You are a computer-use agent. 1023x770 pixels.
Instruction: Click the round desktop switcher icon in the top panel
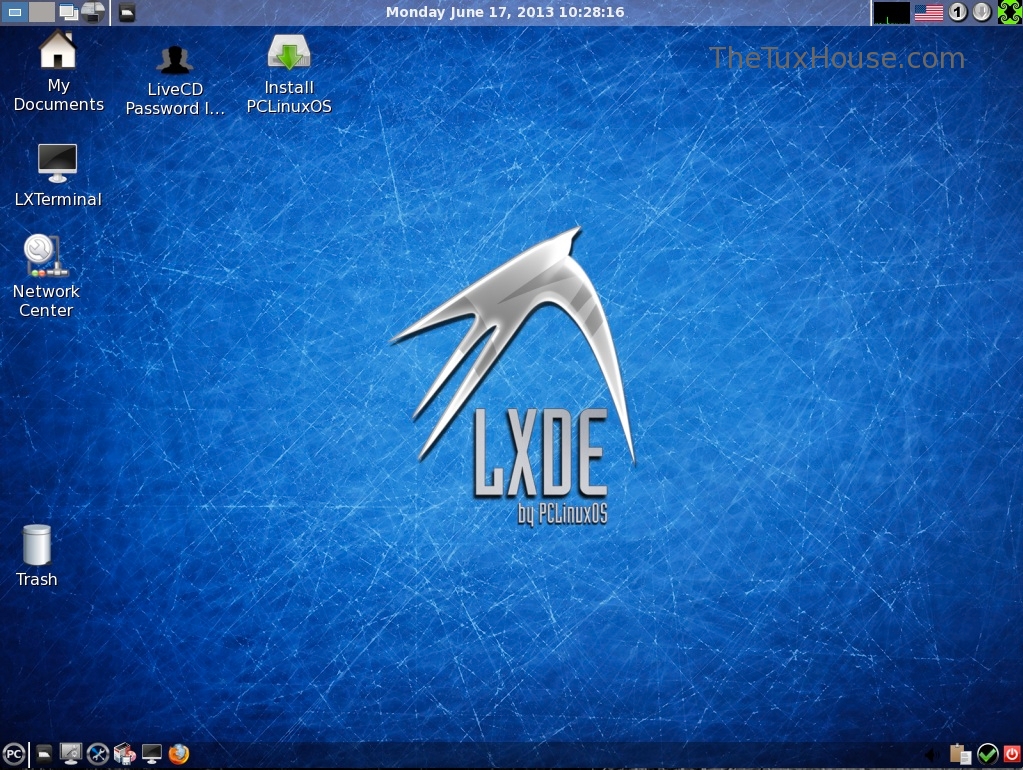[93, 12]
